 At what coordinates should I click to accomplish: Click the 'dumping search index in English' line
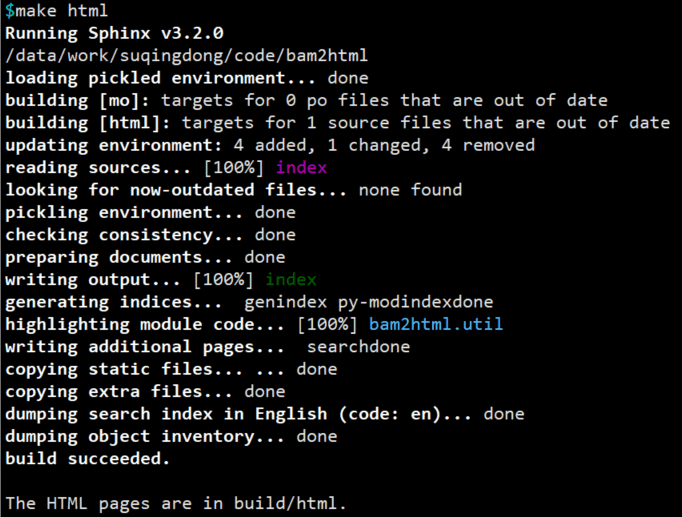point(265,414)
